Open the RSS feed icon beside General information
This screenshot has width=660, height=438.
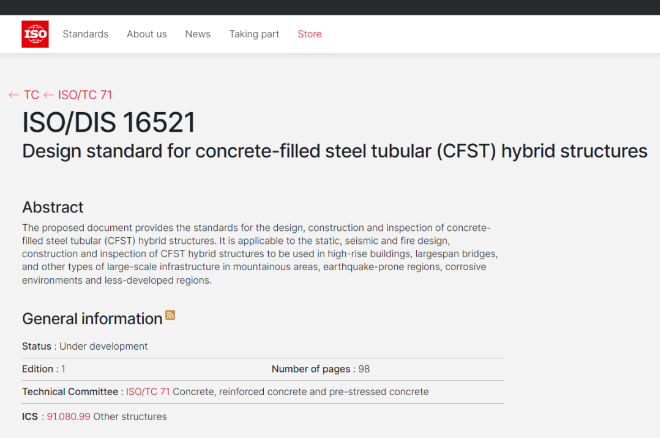pos(171,315)
